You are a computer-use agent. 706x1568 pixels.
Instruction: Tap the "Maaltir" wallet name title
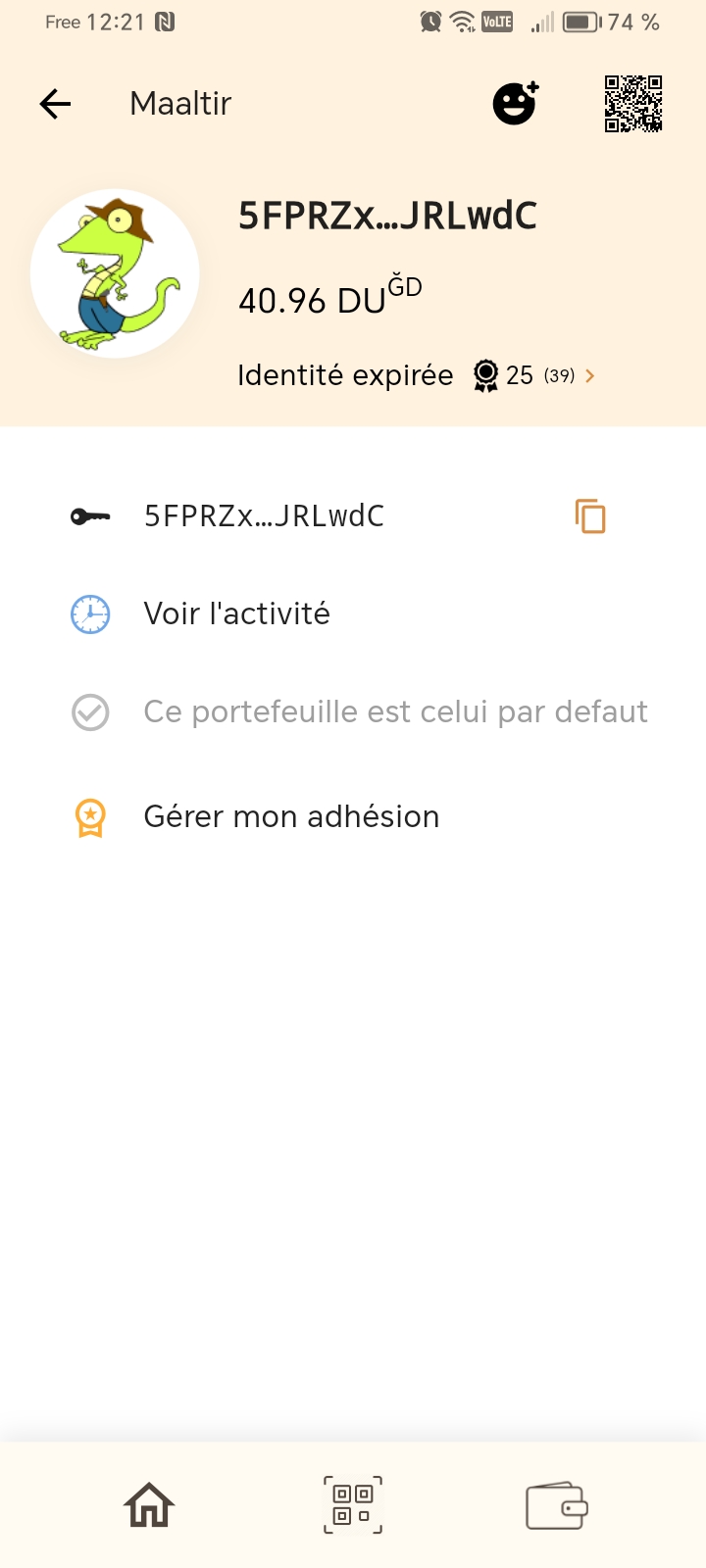[180, 104]
